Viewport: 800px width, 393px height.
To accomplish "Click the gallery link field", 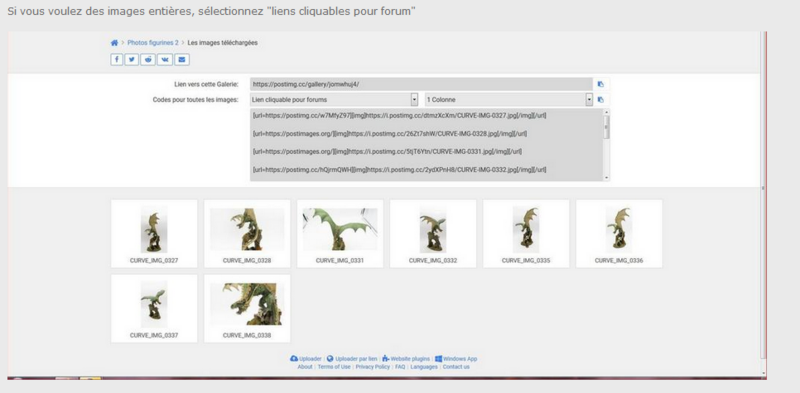I will [x=421, y=84].
